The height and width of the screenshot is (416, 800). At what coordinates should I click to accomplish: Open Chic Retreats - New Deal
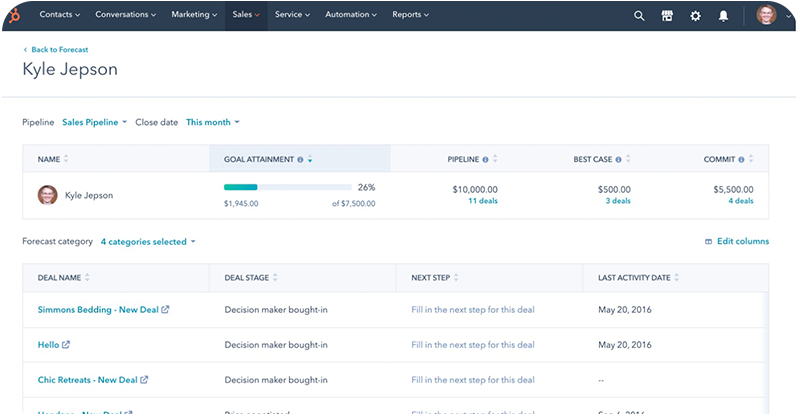point(87,380)
